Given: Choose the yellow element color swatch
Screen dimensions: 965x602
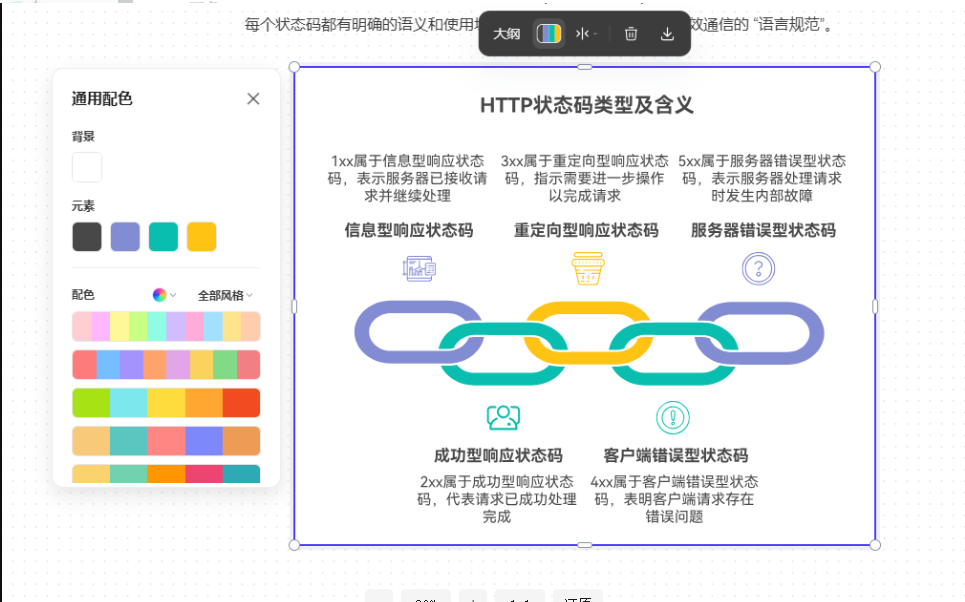Looking at the screenshot, I should click(x=201, y=237).
